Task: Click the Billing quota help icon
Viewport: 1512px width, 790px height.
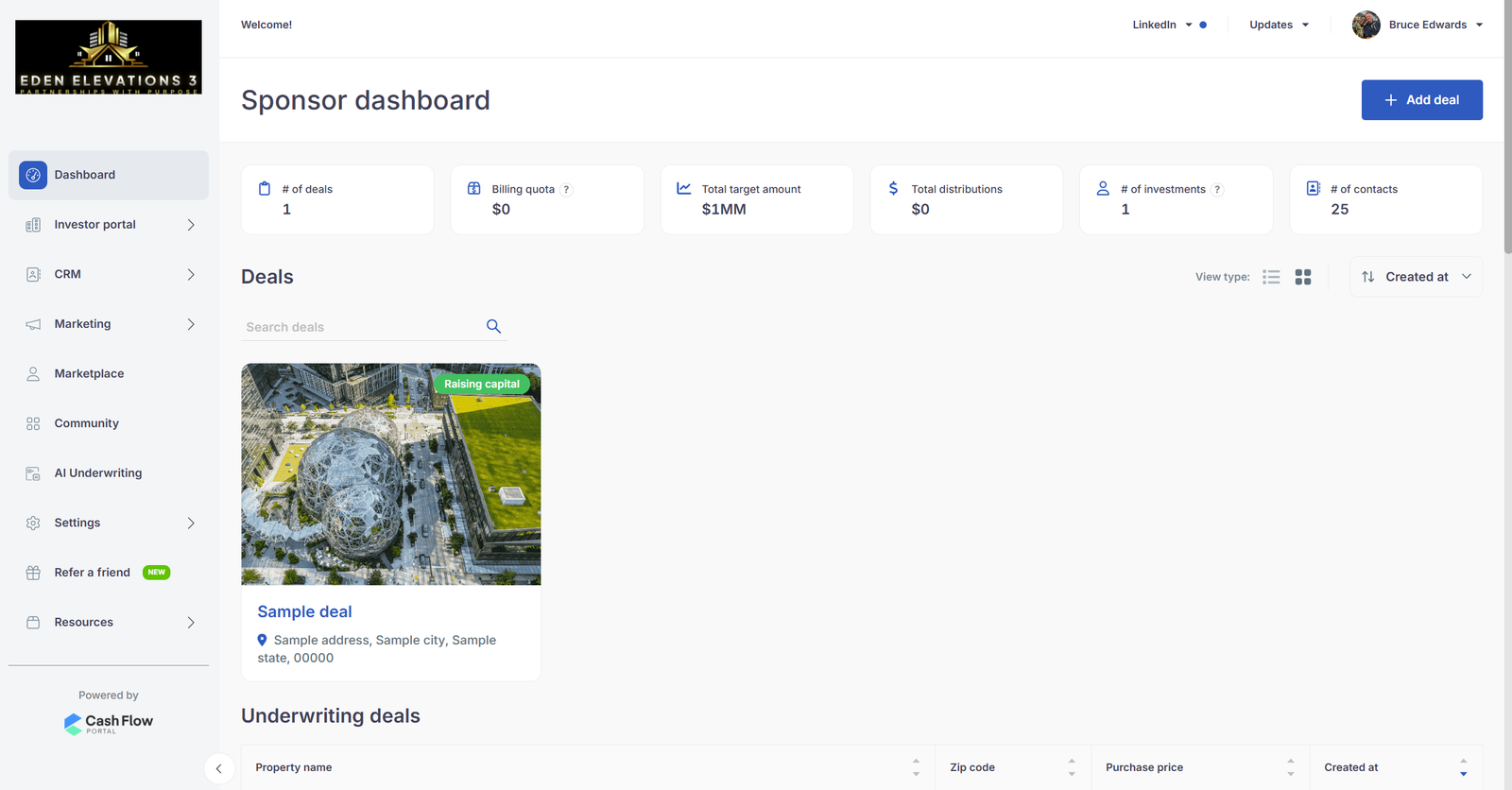Action: tap(566, 189)
